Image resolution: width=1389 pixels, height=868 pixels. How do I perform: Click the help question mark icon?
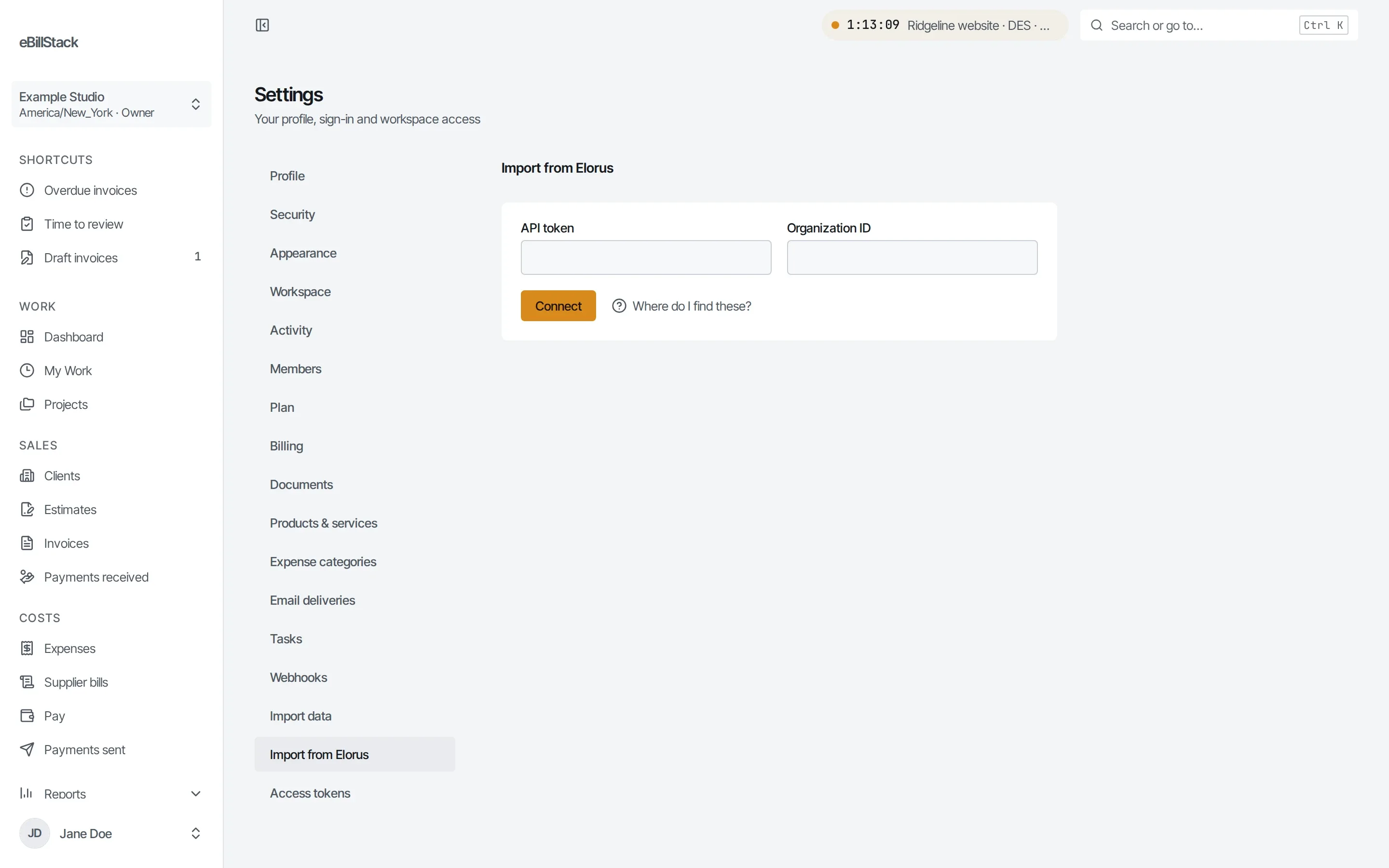point(619,306)
